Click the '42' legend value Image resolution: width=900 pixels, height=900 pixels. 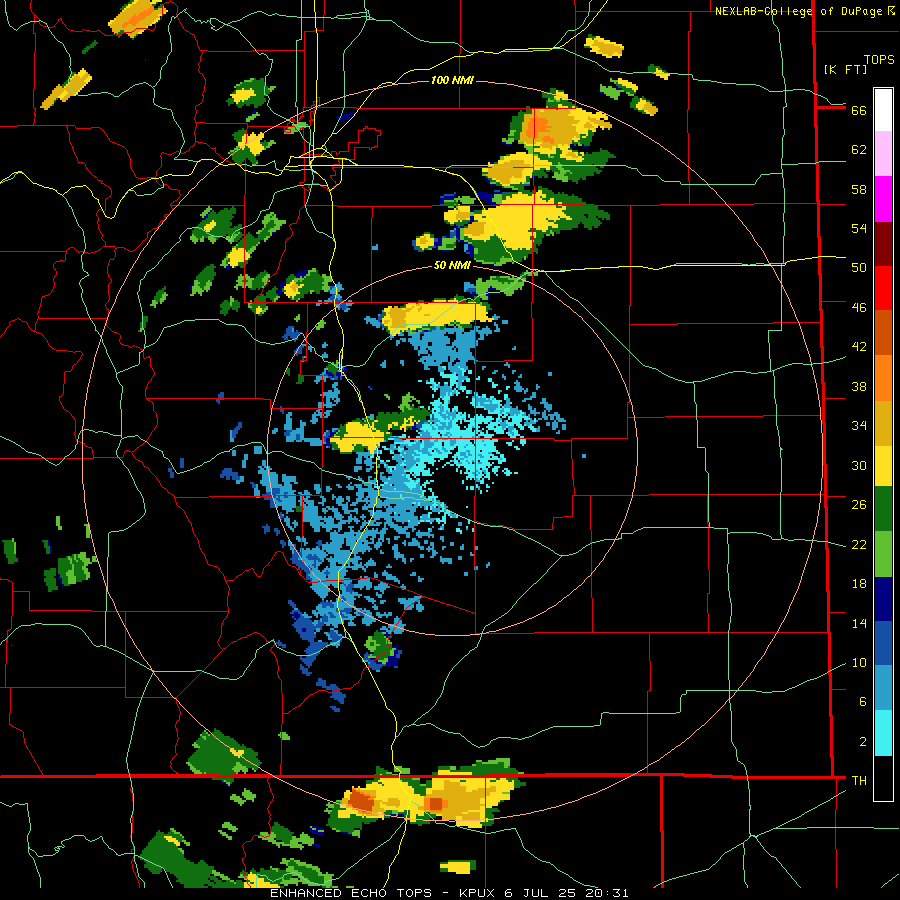(x=859, y=347)
